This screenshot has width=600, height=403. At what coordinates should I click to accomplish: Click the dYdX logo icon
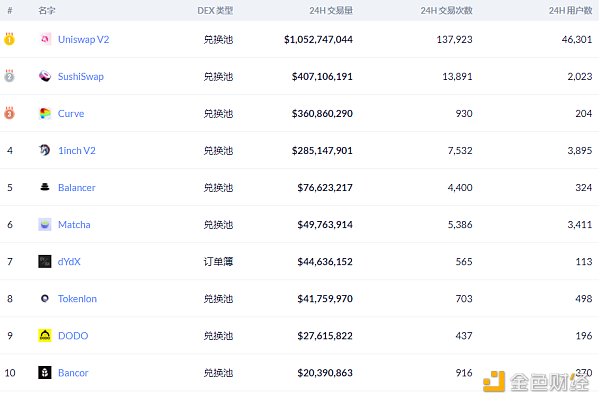(45, 262)
